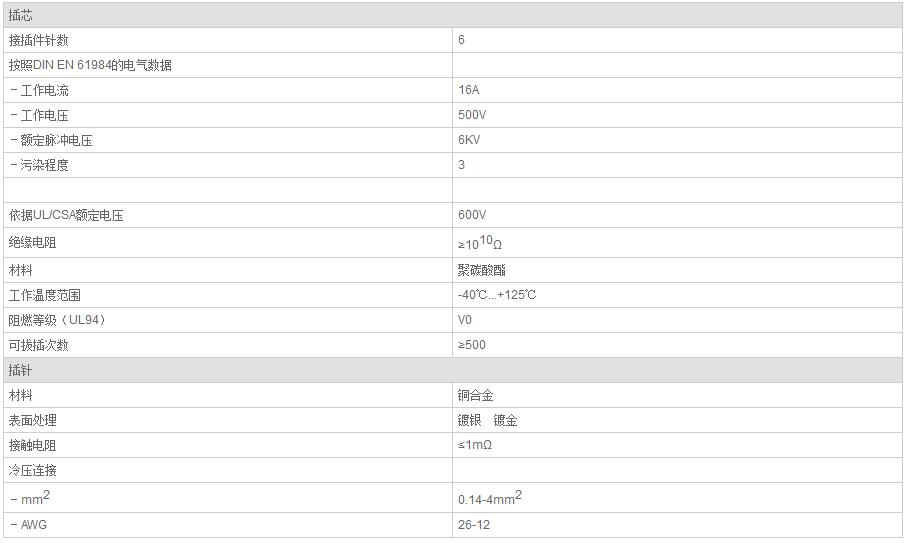This screenshot has height=543, width=908.
Task: Select the 6KV rated impulse voltage value
Action: coord(470,140)
